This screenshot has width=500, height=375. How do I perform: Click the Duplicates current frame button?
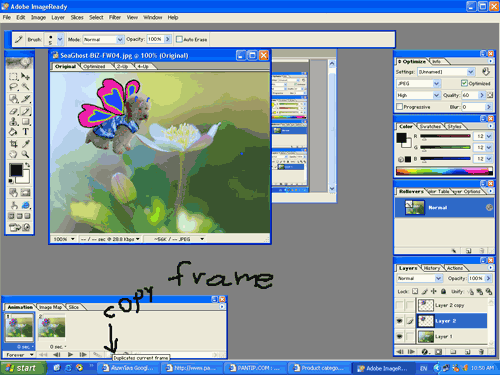pos(112,355)
